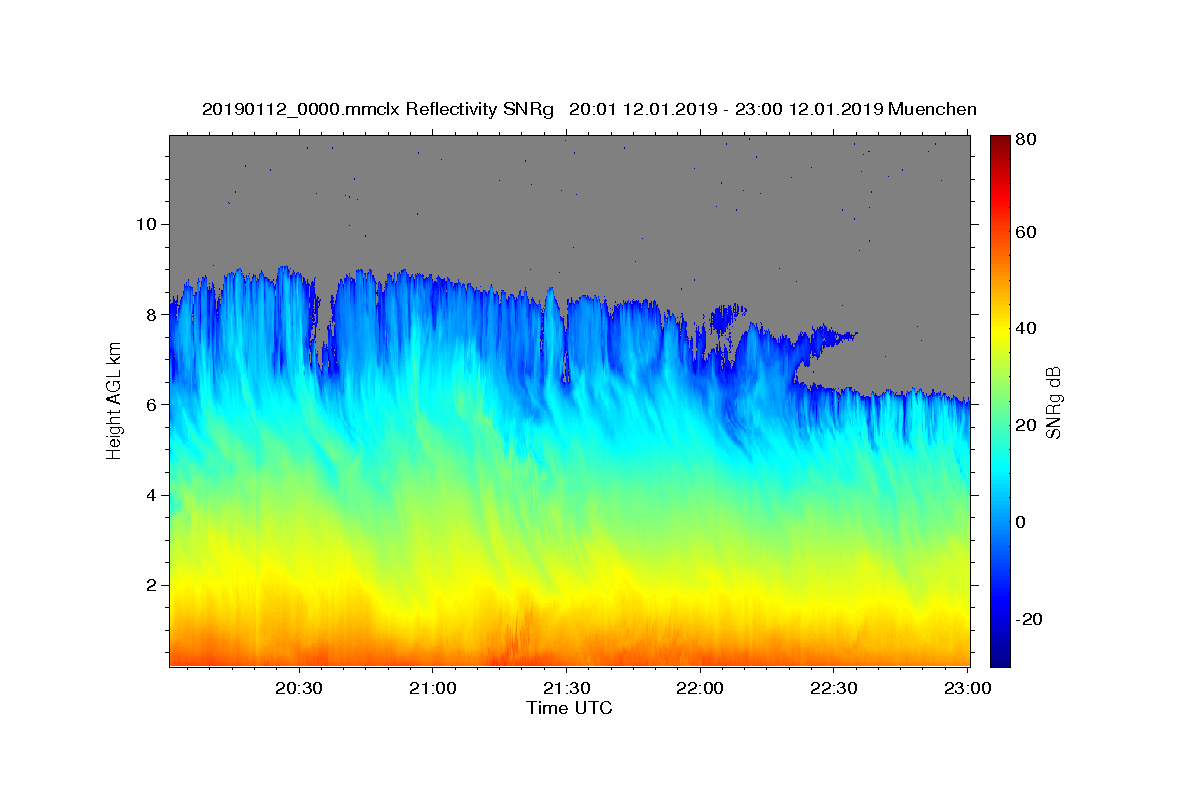Click the 21:00 time tick label

433,689
